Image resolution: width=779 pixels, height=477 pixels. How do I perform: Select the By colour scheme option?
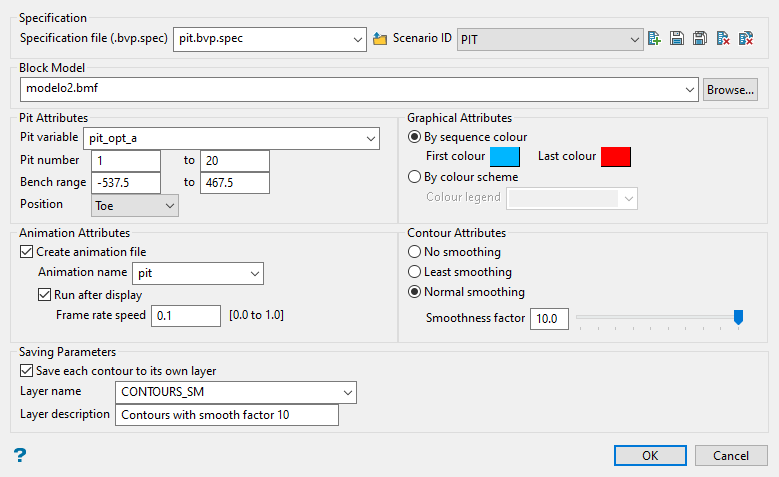click(x=415, y=177)
